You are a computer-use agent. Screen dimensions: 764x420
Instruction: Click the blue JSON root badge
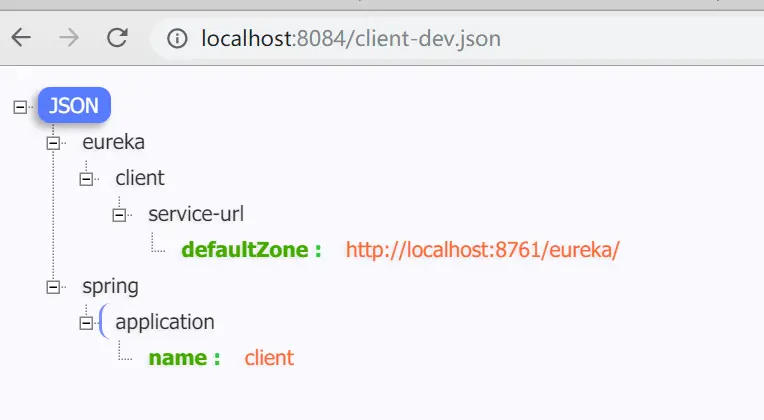pos(75,105)
